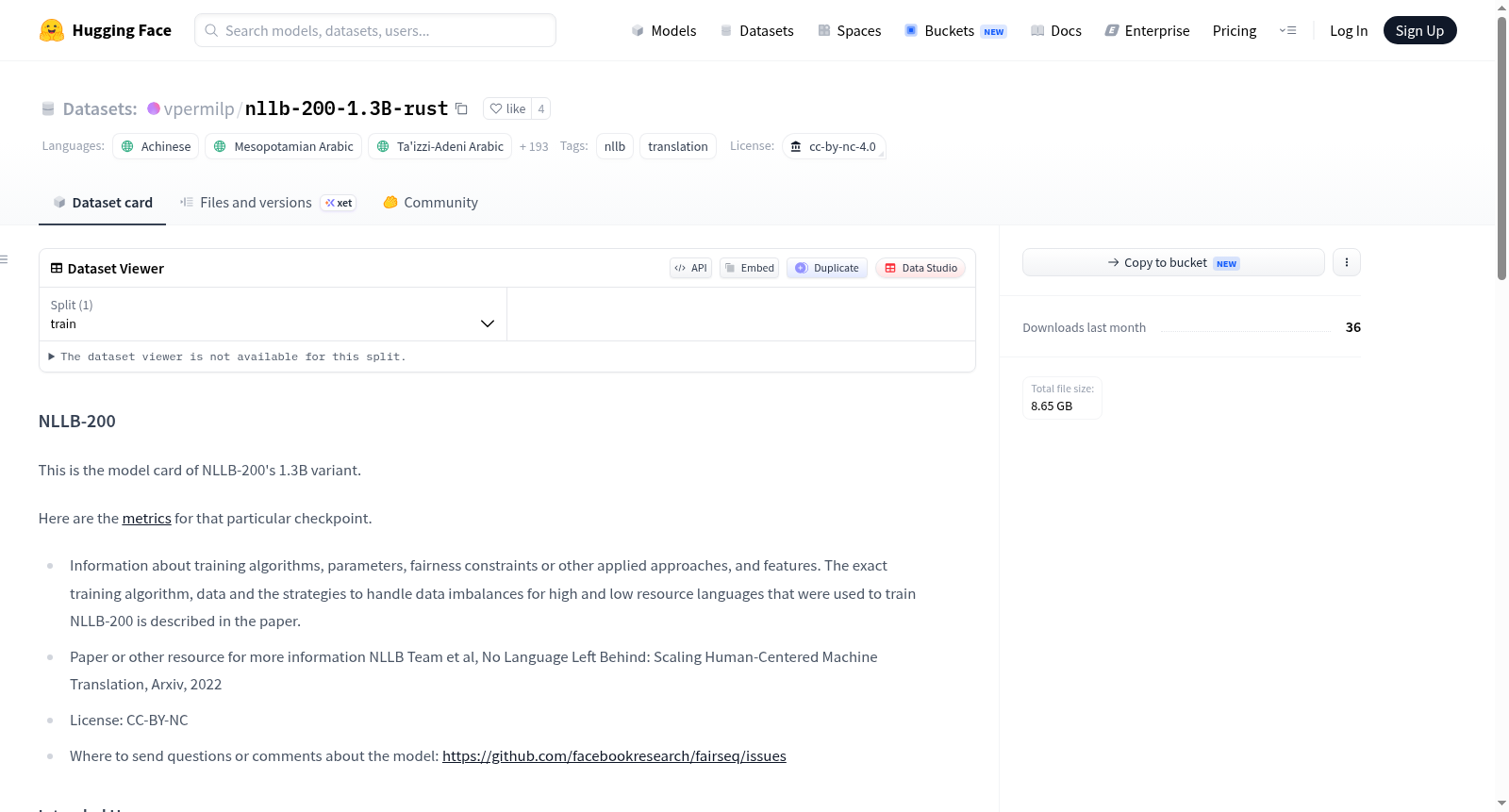
Task: Click the translation tag
Action: tap(678, 146)
